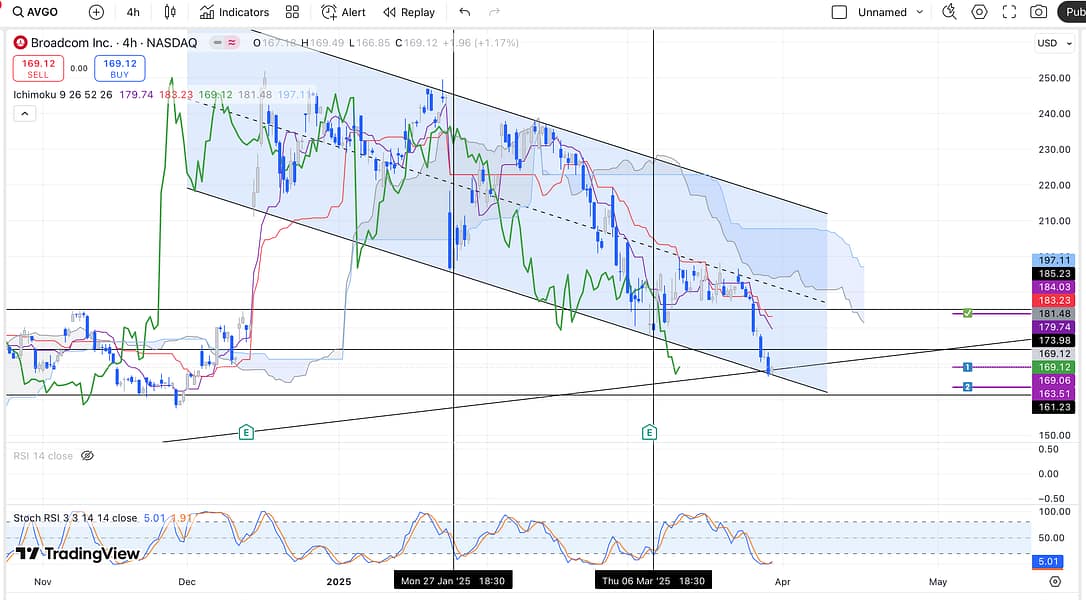Start bar Replay mode
This screenshot has height=600, width=1086.
409,12
